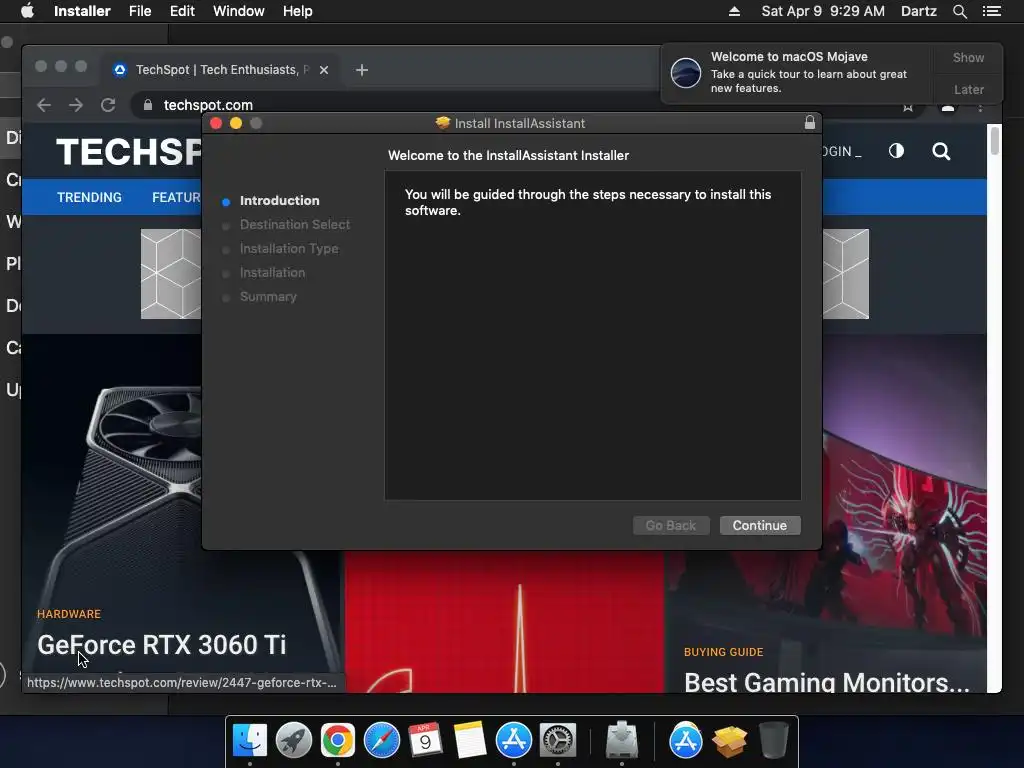Click Show on the macOS Mojave notification
This screenshot has height=768, width=1024.
pyautogui.click(x=968, y=58)
